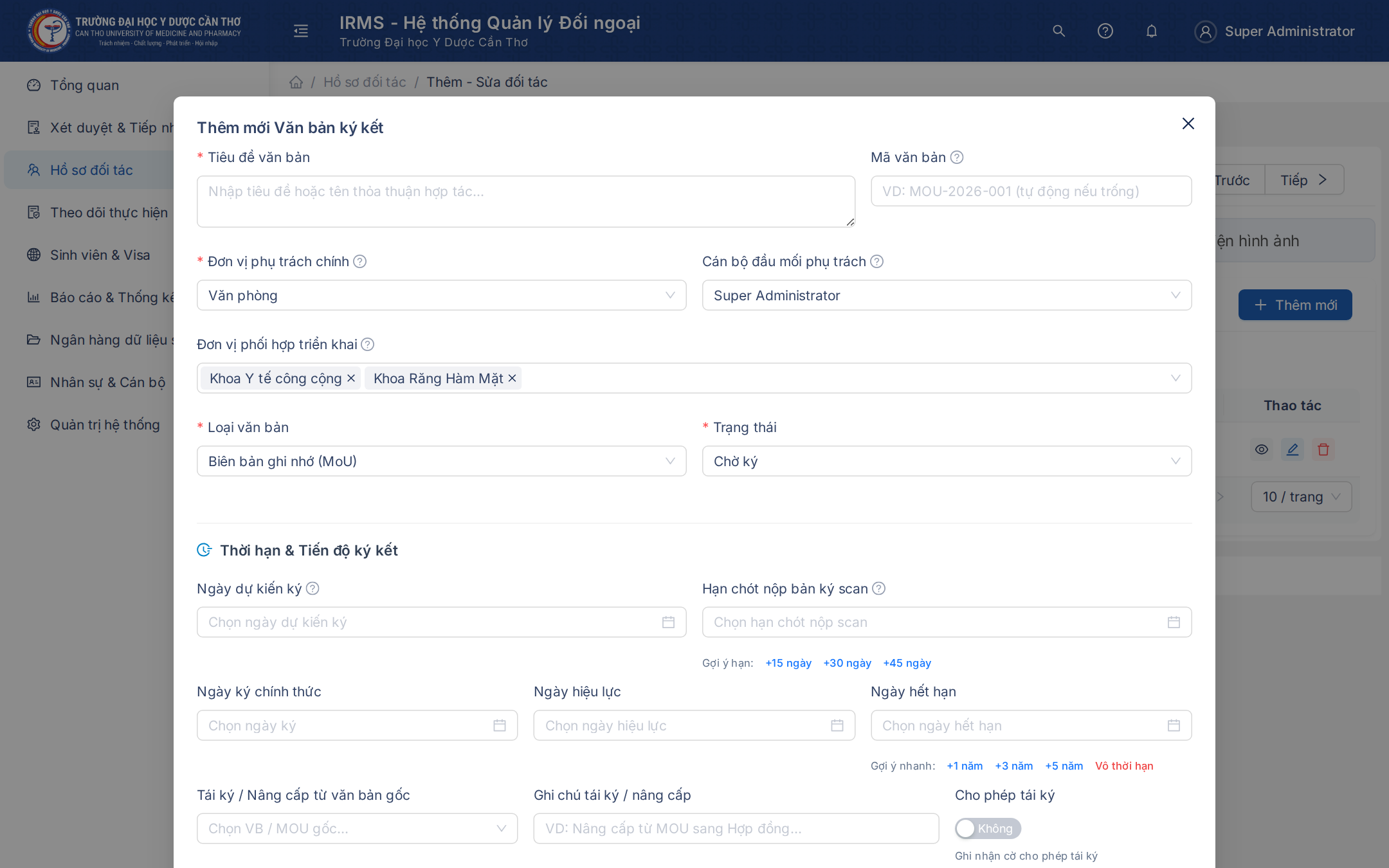Click the red delete trash icon
The width and height of the screenshot is (1389, 868).
click(1323, 449)
